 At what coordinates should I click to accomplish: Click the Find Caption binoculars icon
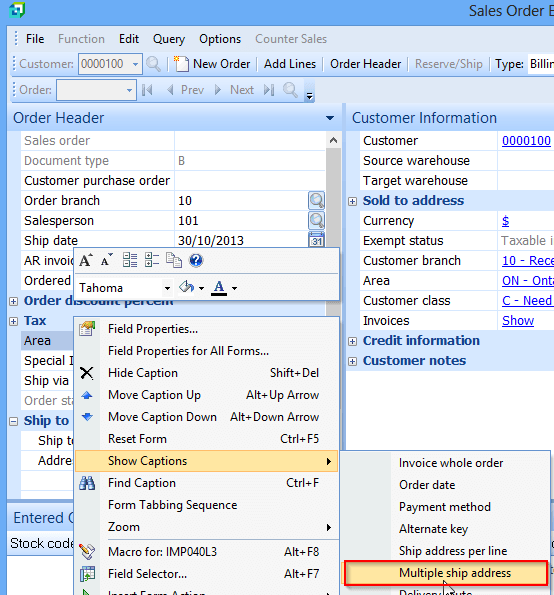[x=87, y=483]
